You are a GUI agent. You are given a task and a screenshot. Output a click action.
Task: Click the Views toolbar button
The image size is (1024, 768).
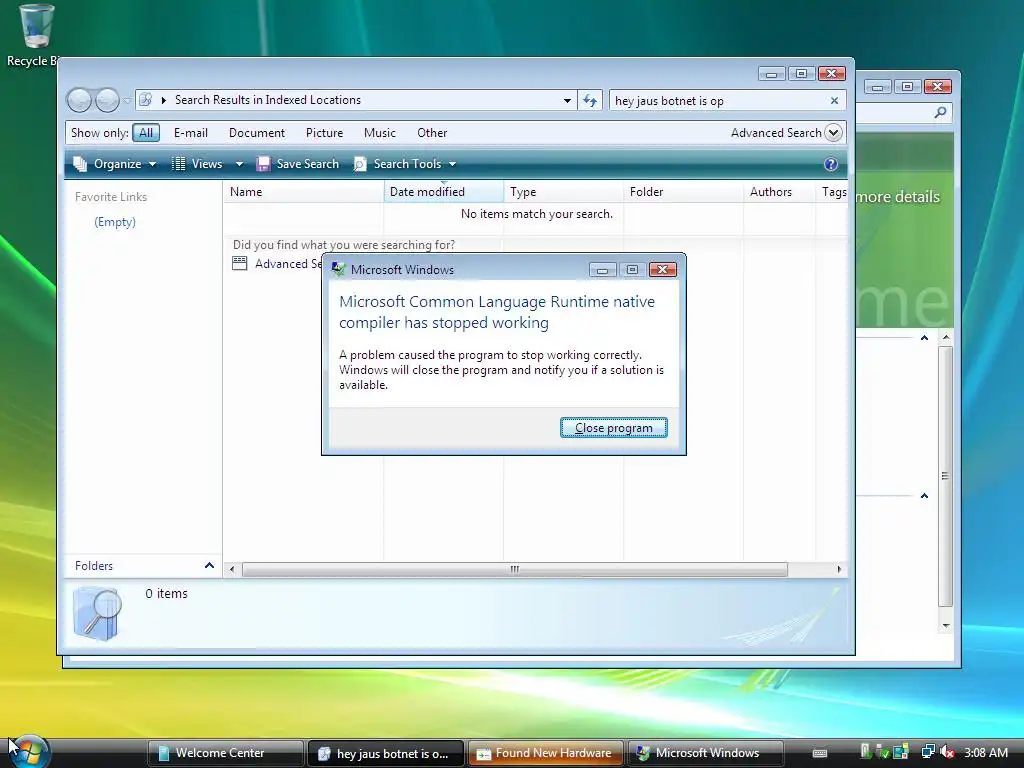point(197,164)
